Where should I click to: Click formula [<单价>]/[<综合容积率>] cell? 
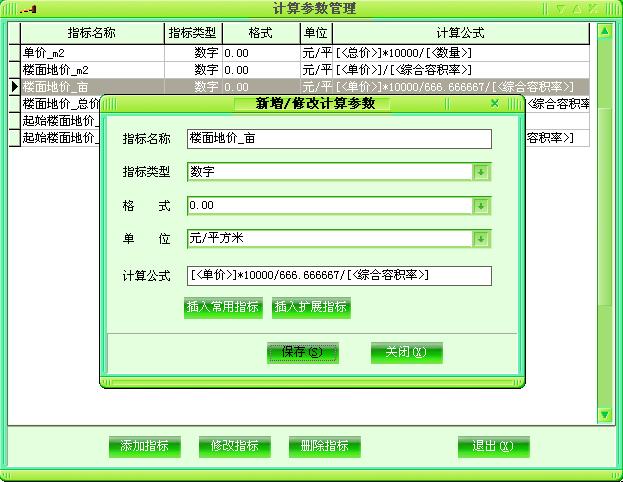(x=461, y=70)
